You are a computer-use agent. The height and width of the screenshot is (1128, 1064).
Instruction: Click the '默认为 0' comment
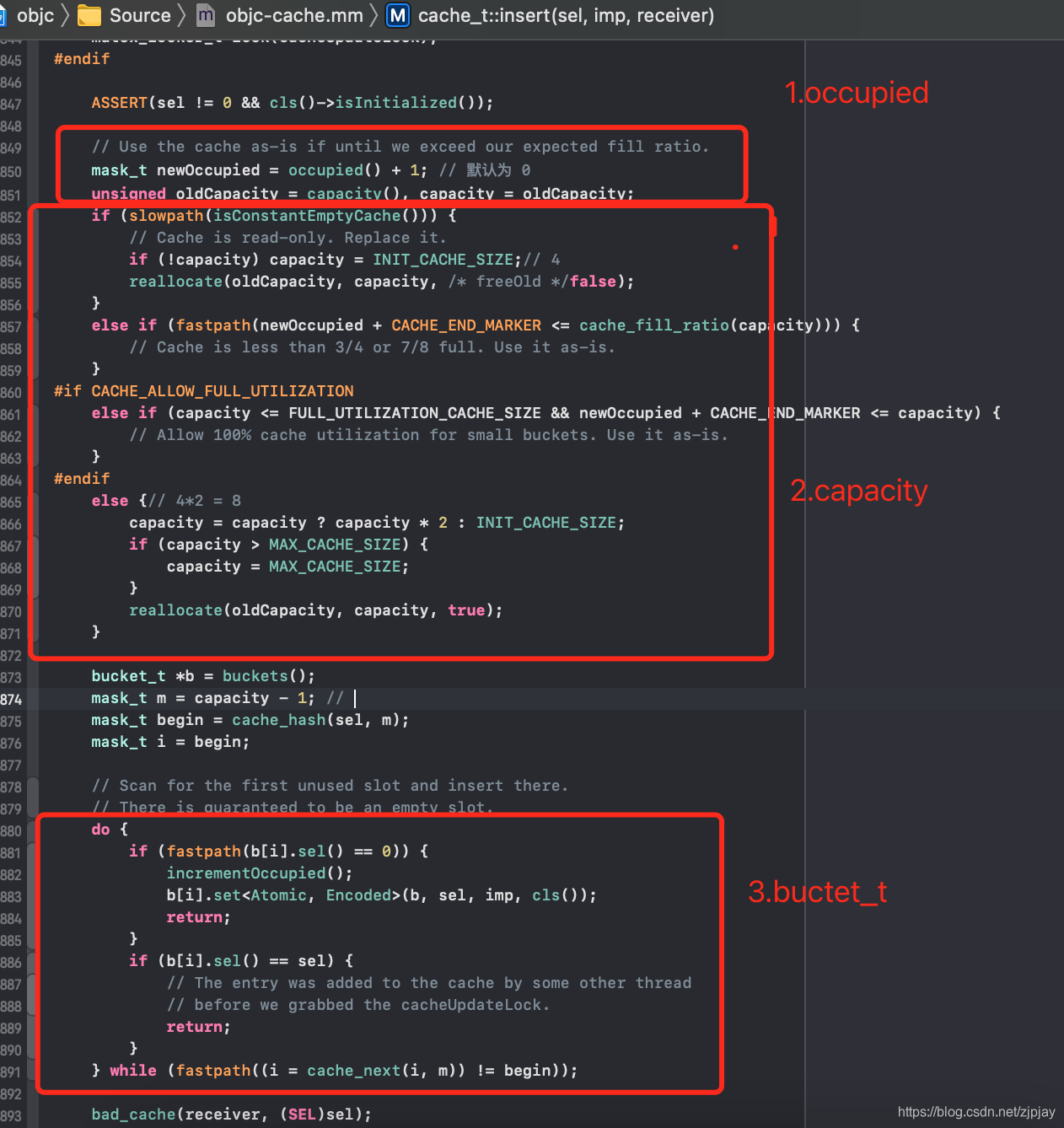coord(485,170)
